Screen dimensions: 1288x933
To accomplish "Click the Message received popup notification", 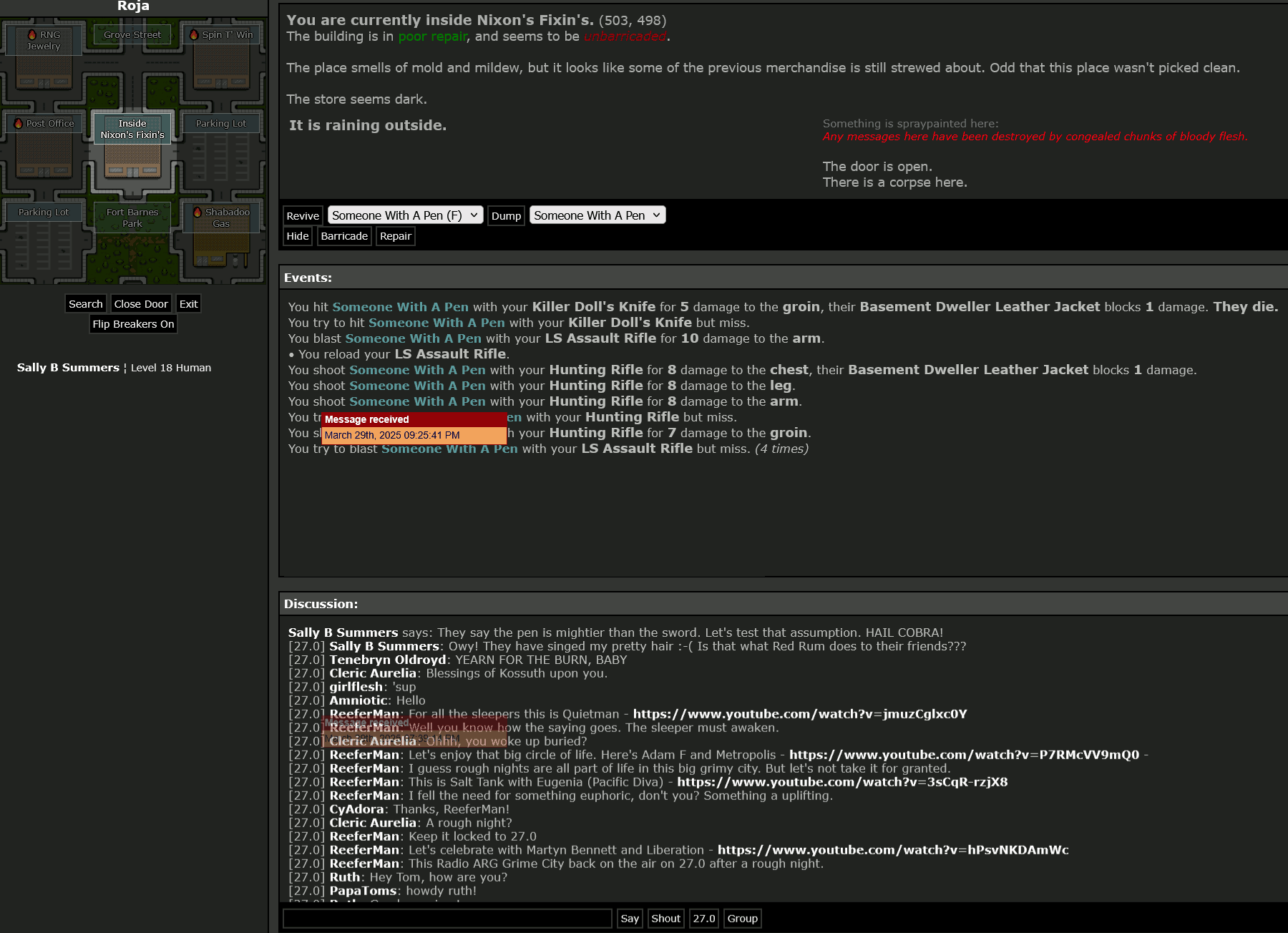I will (414, 427).
